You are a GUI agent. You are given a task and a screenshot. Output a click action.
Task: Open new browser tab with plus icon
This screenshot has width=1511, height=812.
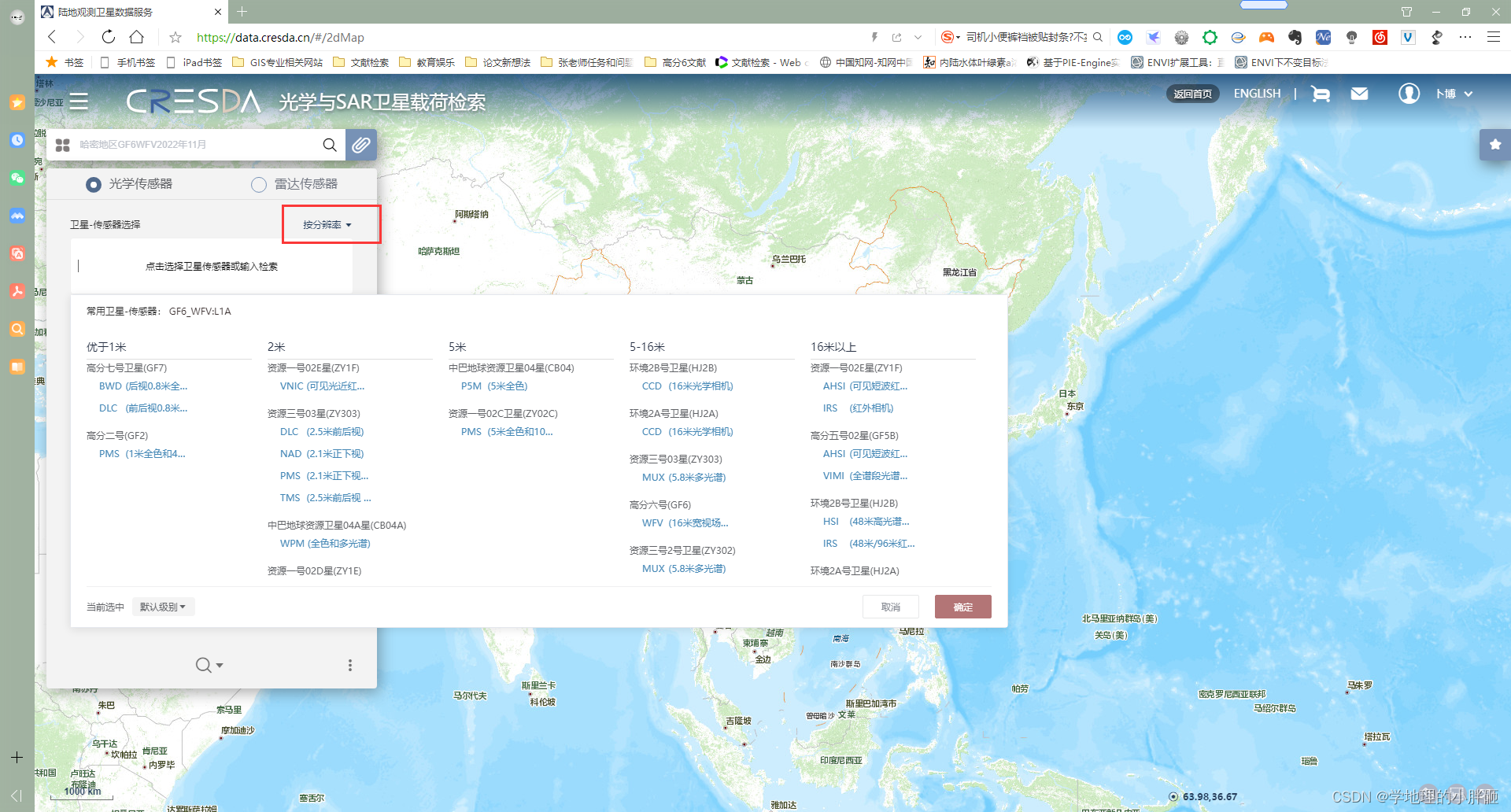click(242, 12)
